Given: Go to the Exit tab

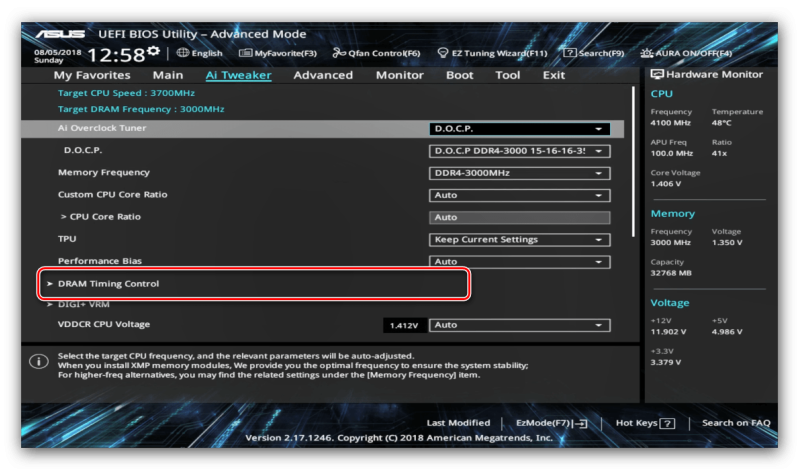Looking at the screenshot, I should pyautogui.click(x=554, y=75).
